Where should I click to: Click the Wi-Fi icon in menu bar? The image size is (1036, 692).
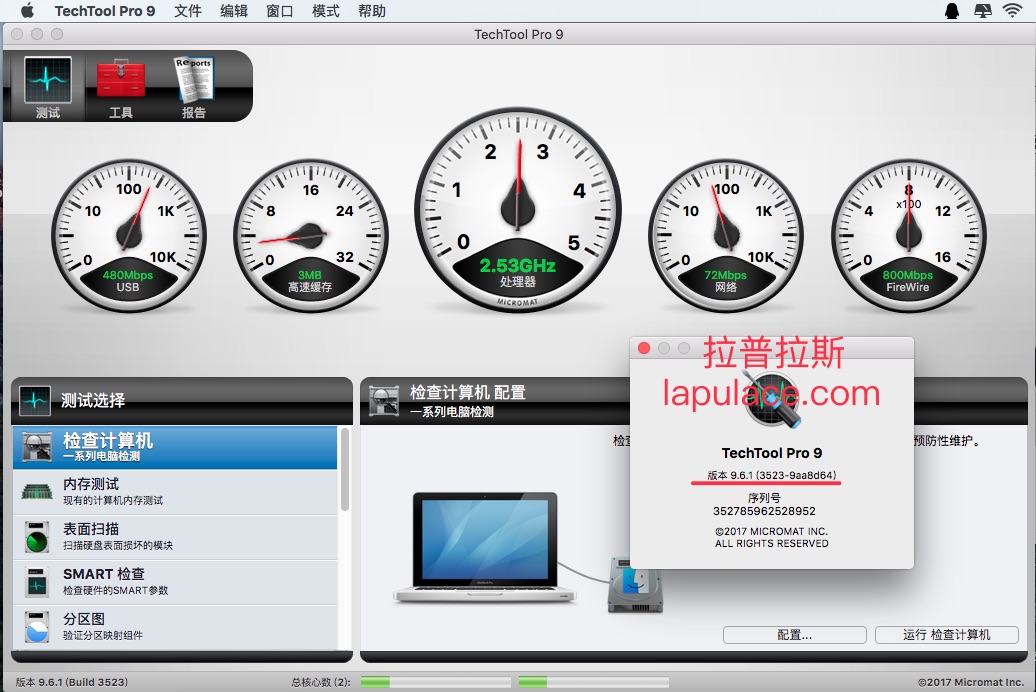[1012, 11]
